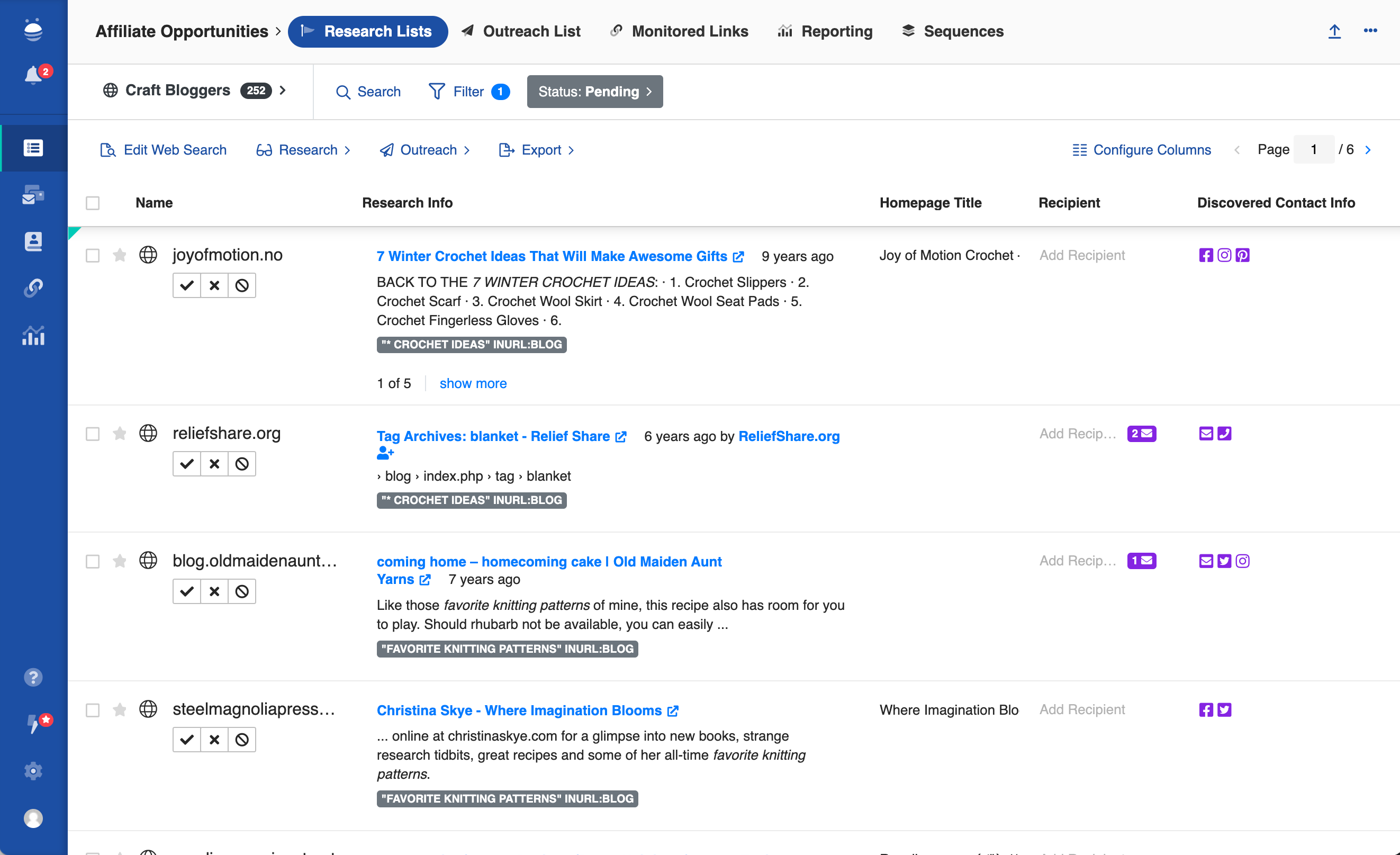Toggle select-all checkbox in table header
The image size is (1400, 855).
click(93, 203)
